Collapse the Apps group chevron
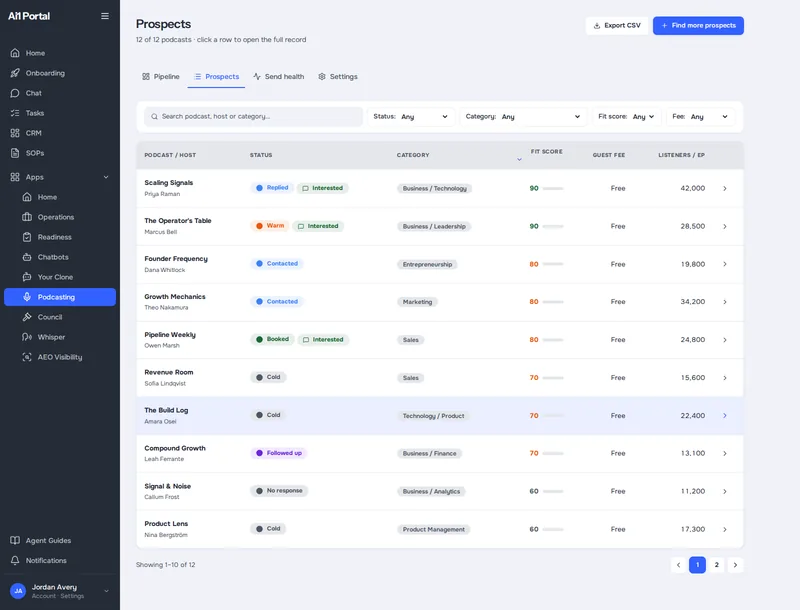This screenshot has width=800, height=610. click(x=106, y=177)
